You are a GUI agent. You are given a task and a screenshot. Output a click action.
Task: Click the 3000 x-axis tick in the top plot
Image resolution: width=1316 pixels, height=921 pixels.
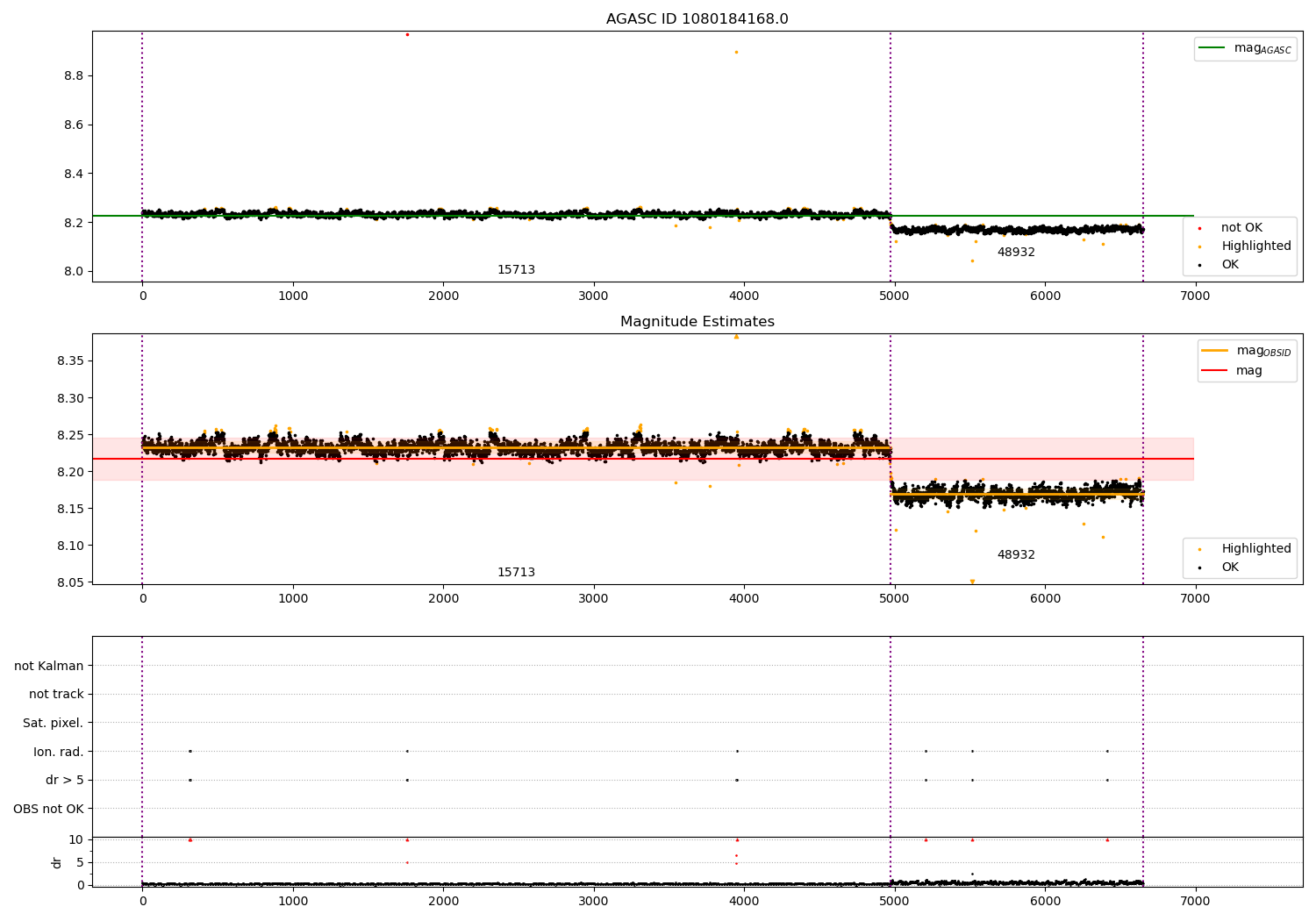click(x=594, y=296)
